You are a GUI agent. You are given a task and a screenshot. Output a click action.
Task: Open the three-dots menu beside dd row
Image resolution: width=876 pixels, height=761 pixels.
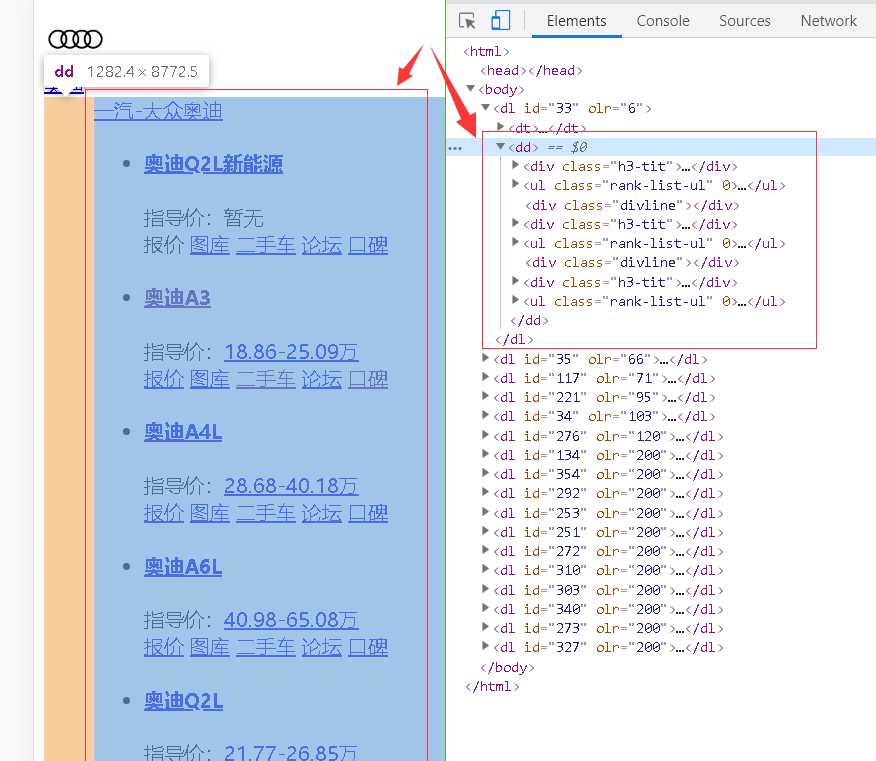pyautogui.click(x=455, y=148)
